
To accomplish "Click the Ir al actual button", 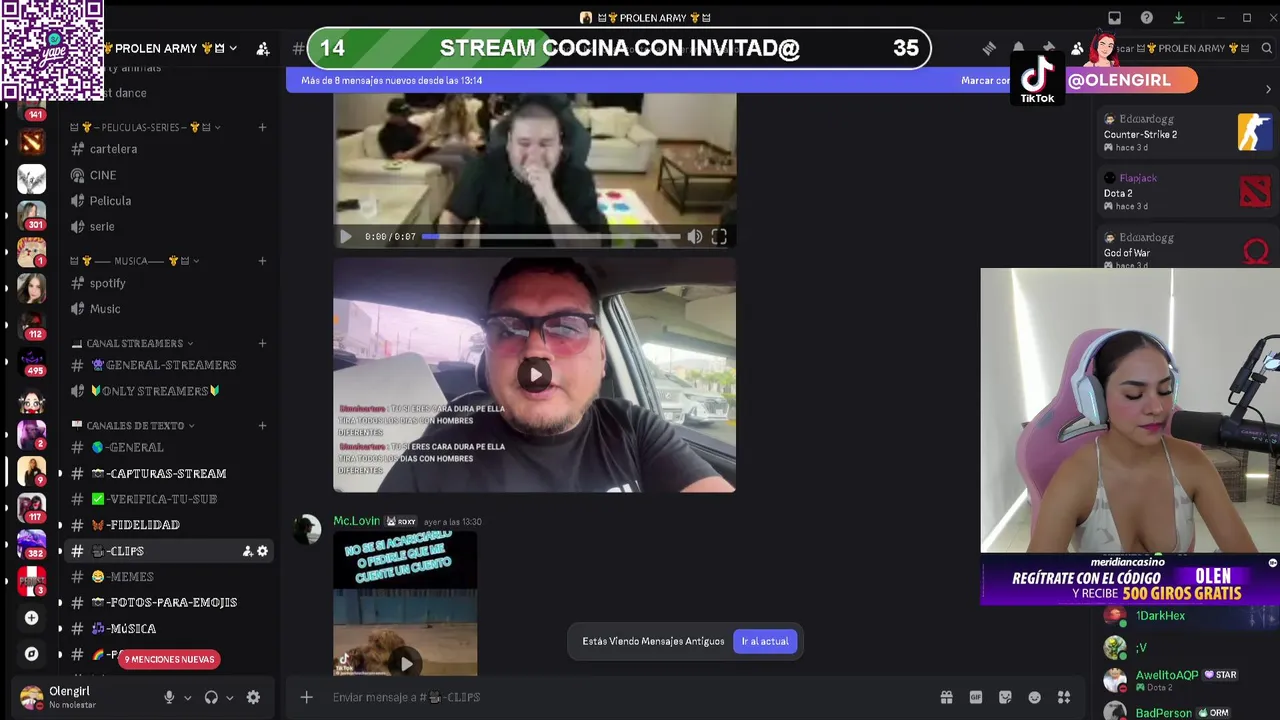I will coord(765,641).
